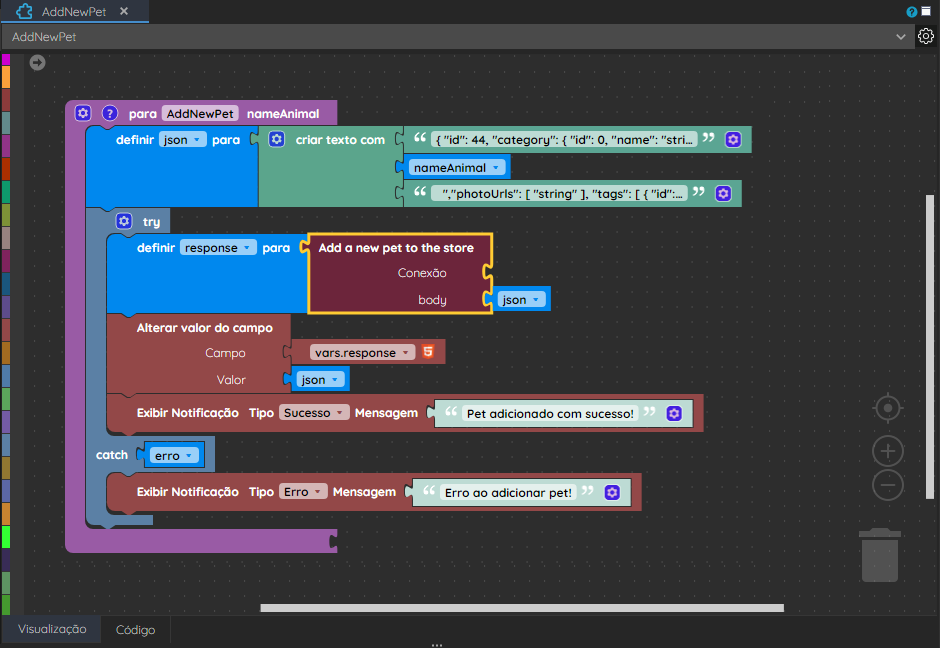940x648 pixels.
Task: Edit the 'Pet adicionado com sucesso!' message text
Action: [550, 414]
